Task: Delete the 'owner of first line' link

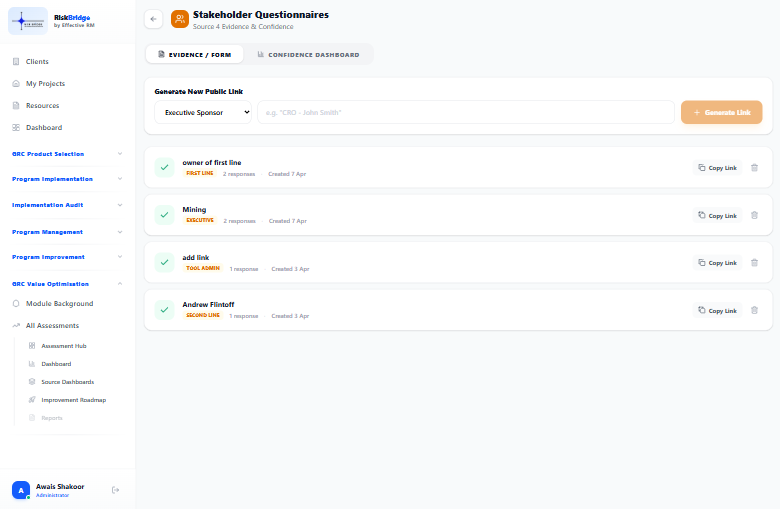Action: point(754,168)
